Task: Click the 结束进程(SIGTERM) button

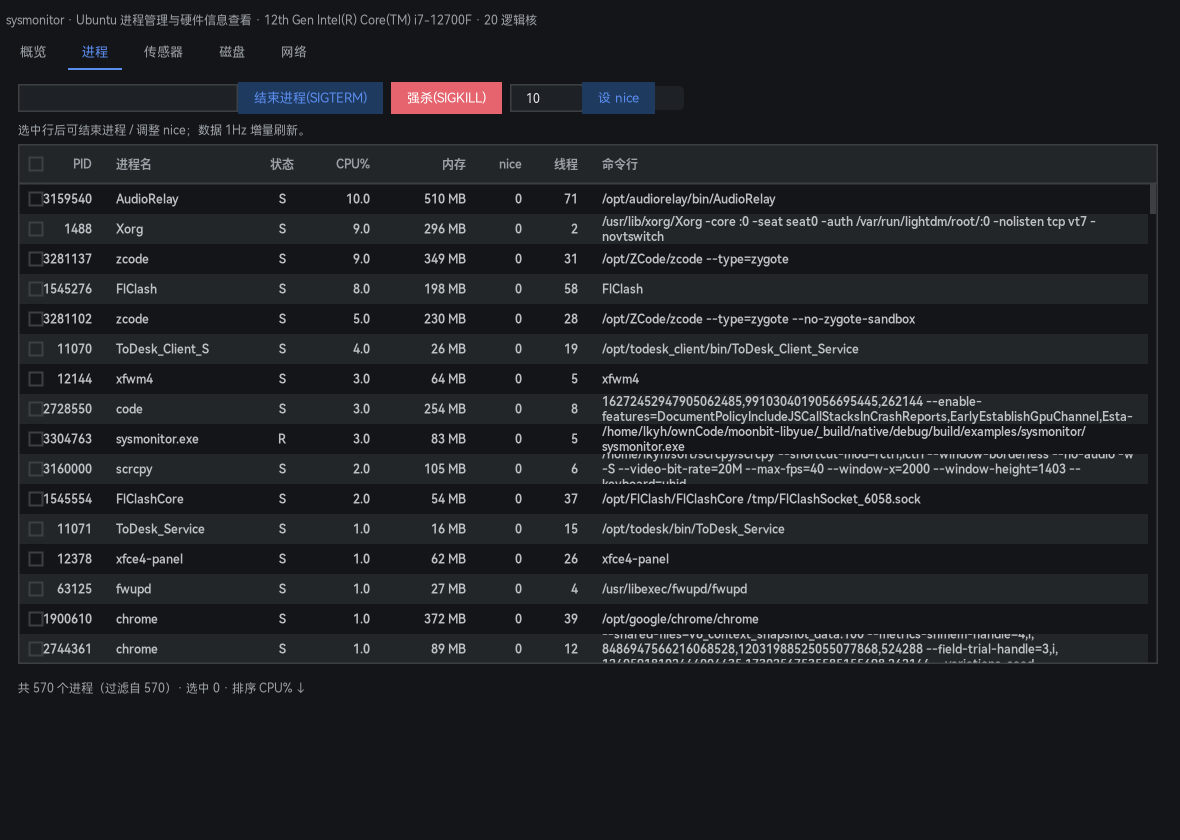Action: click(310, 98)
